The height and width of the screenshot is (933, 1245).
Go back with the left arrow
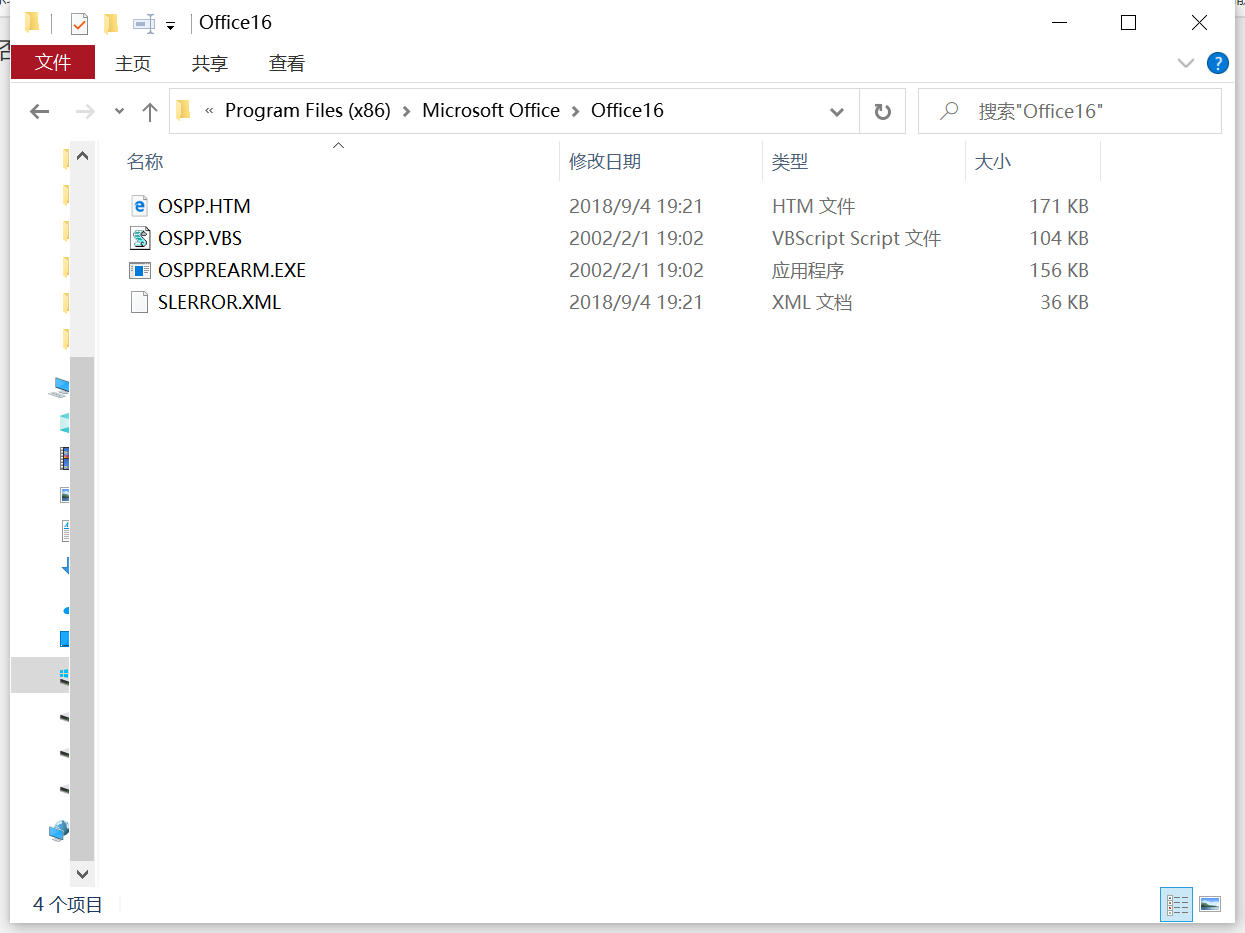pos(40,111)
